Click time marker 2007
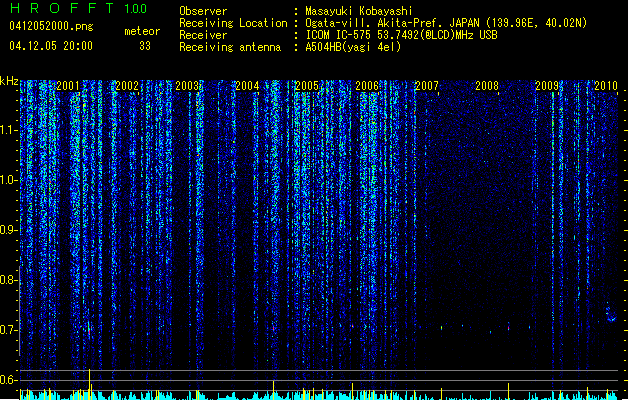629x400 pixels. coord(427,86)
